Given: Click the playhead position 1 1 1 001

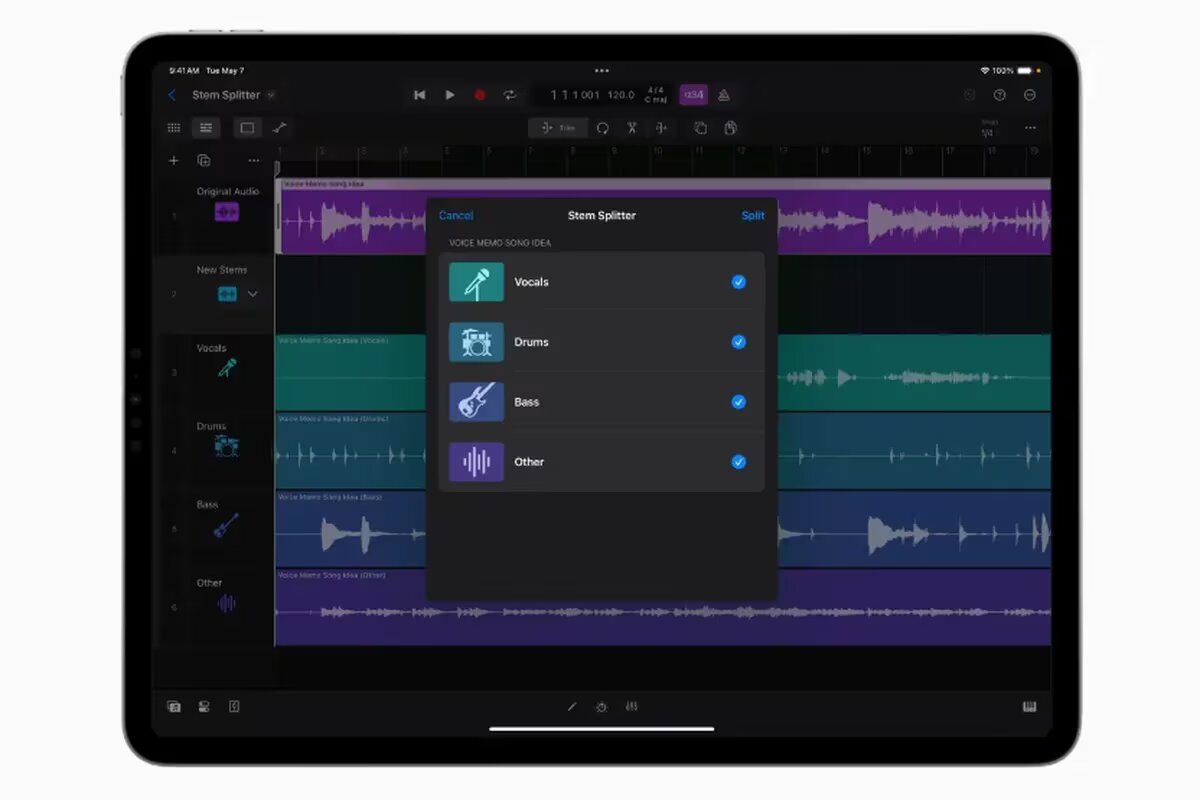Looking at the screenshot, I should tap(575, 95).
